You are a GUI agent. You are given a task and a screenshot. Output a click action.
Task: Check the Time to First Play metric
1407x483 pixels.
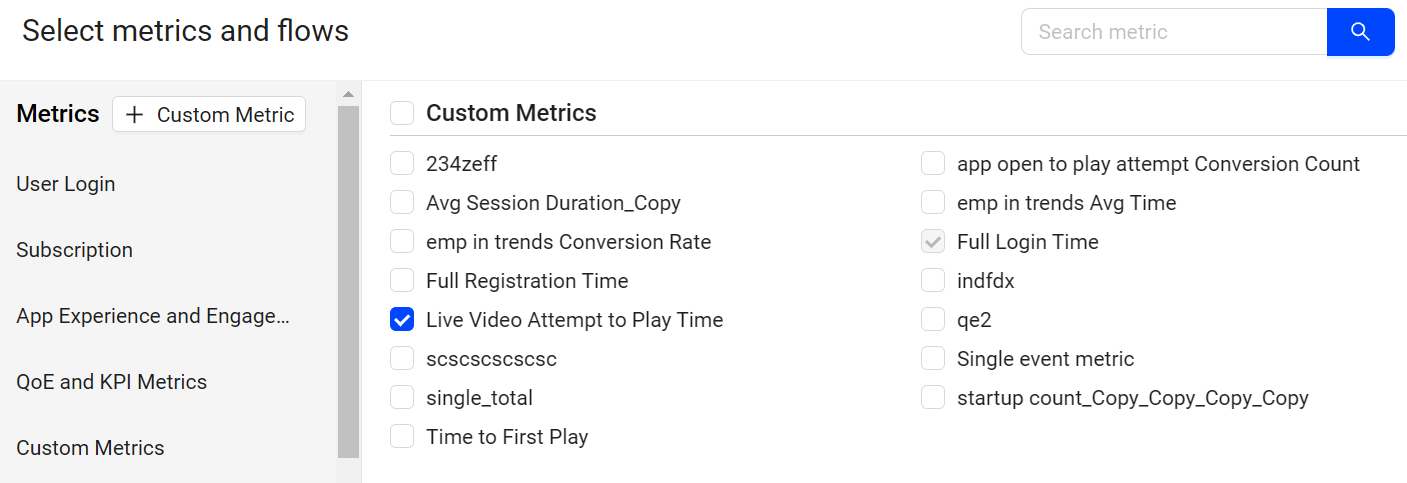pyautogui.click(x=402, y=437)
